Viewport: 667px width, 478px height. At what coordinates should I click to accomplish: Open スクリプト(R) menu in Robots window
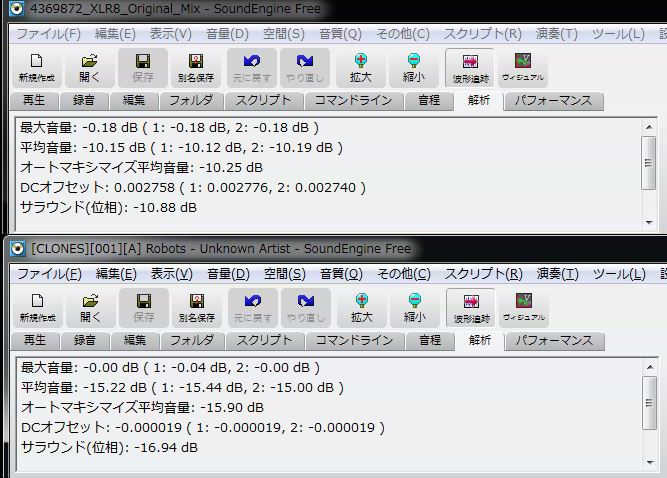(x=483, y=274)
